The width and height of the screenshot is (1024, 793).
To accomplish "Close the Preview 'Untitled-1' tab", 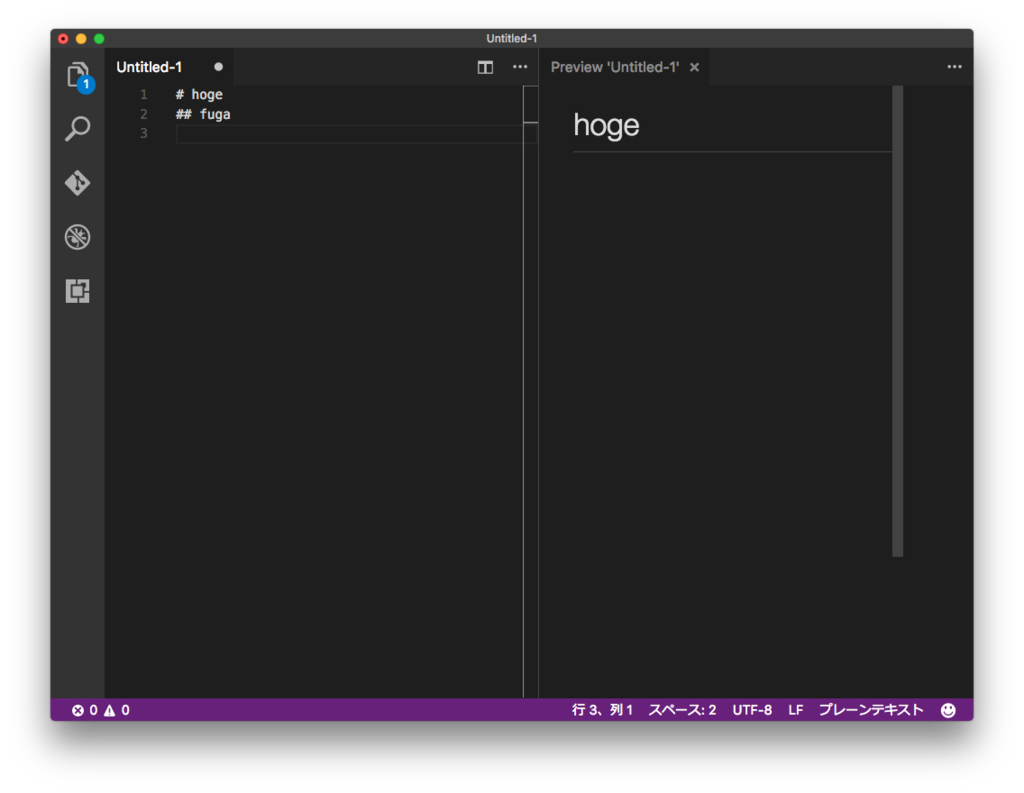I will (x=695, y=67).
